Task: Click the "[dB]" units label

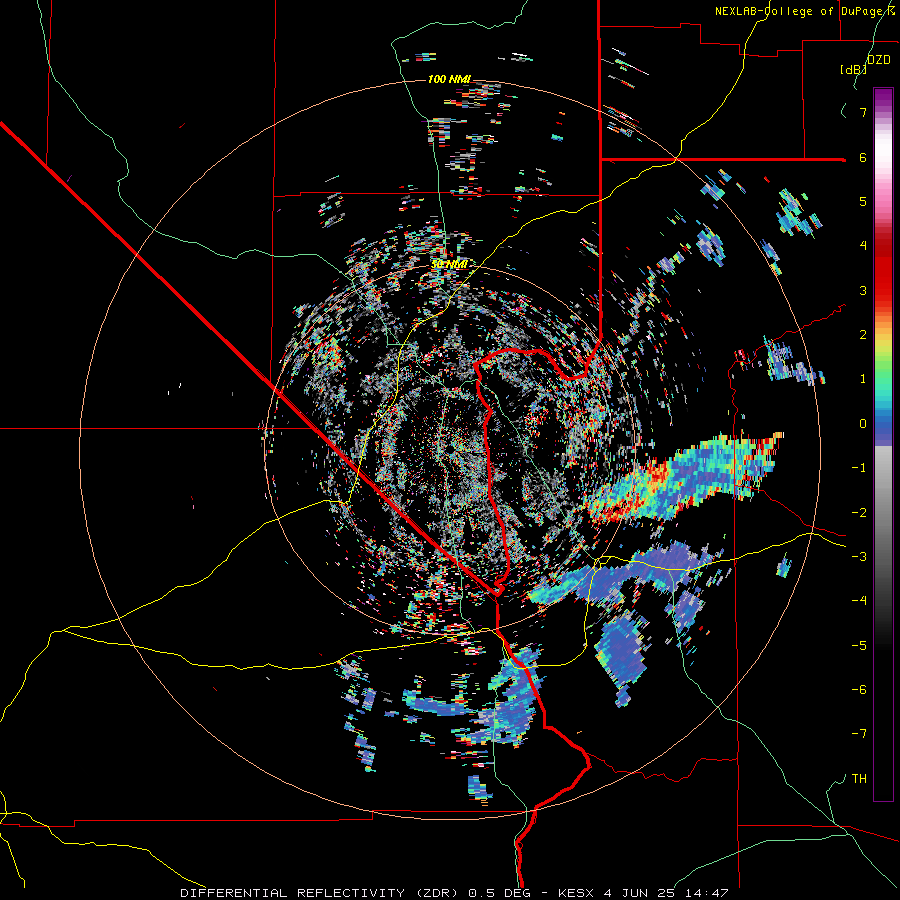Action: pos(853,69)
